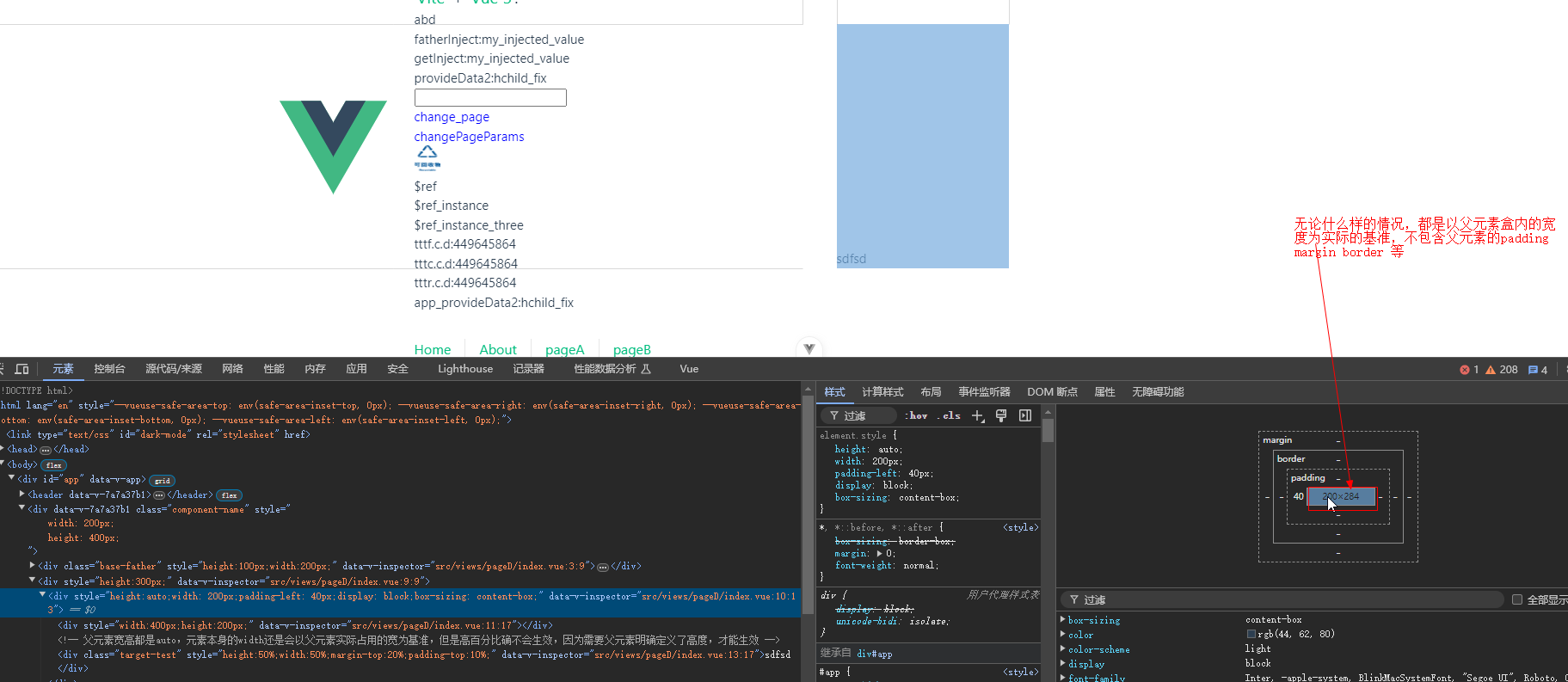Screen dimensions: 1568x682
Task: Open DOM 断点 breakpoints tab
Action: coord(1052,392)
